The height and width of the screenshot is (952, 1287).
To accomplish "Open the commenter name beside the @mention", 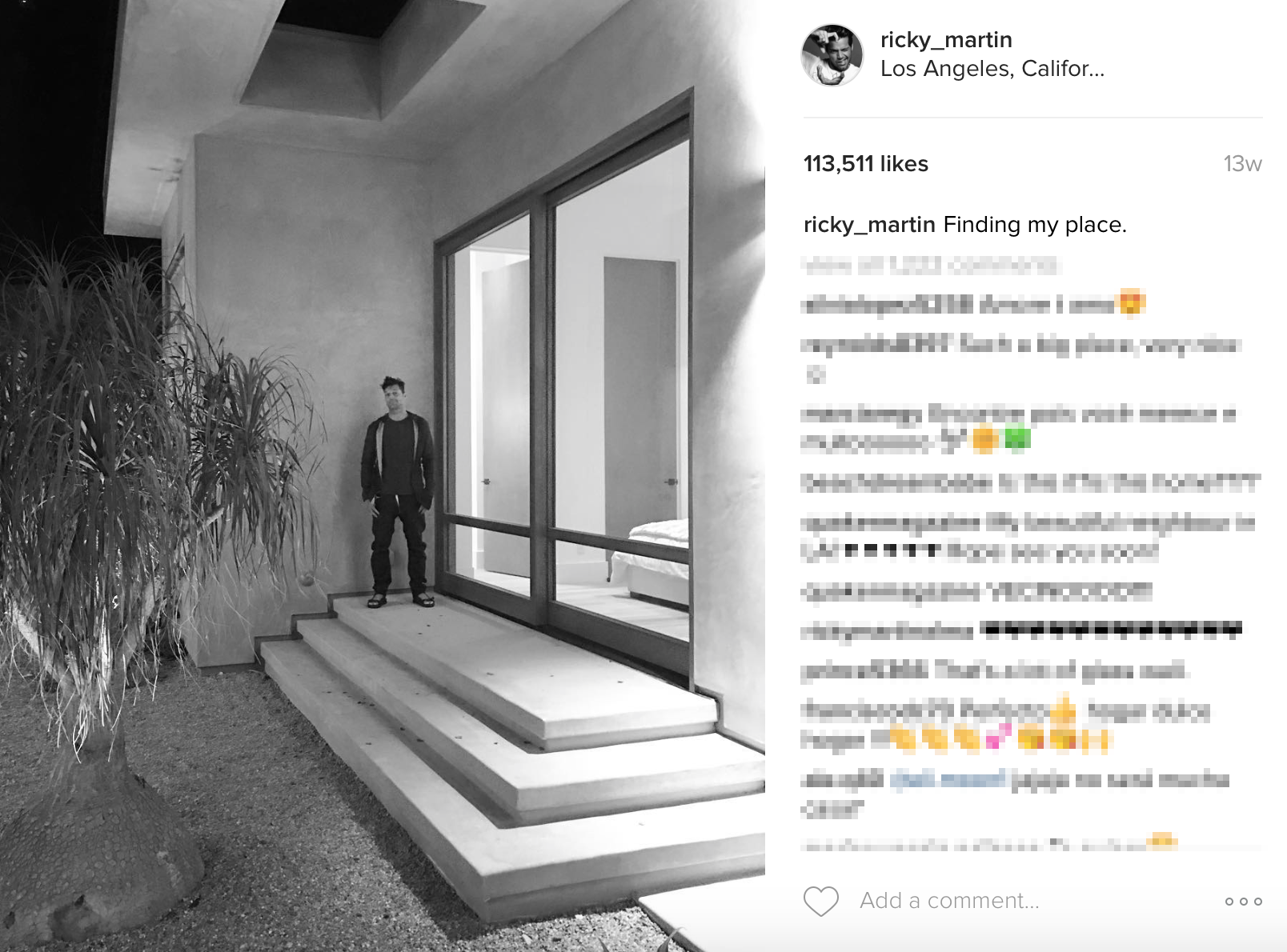I will (x=844, y=779).
